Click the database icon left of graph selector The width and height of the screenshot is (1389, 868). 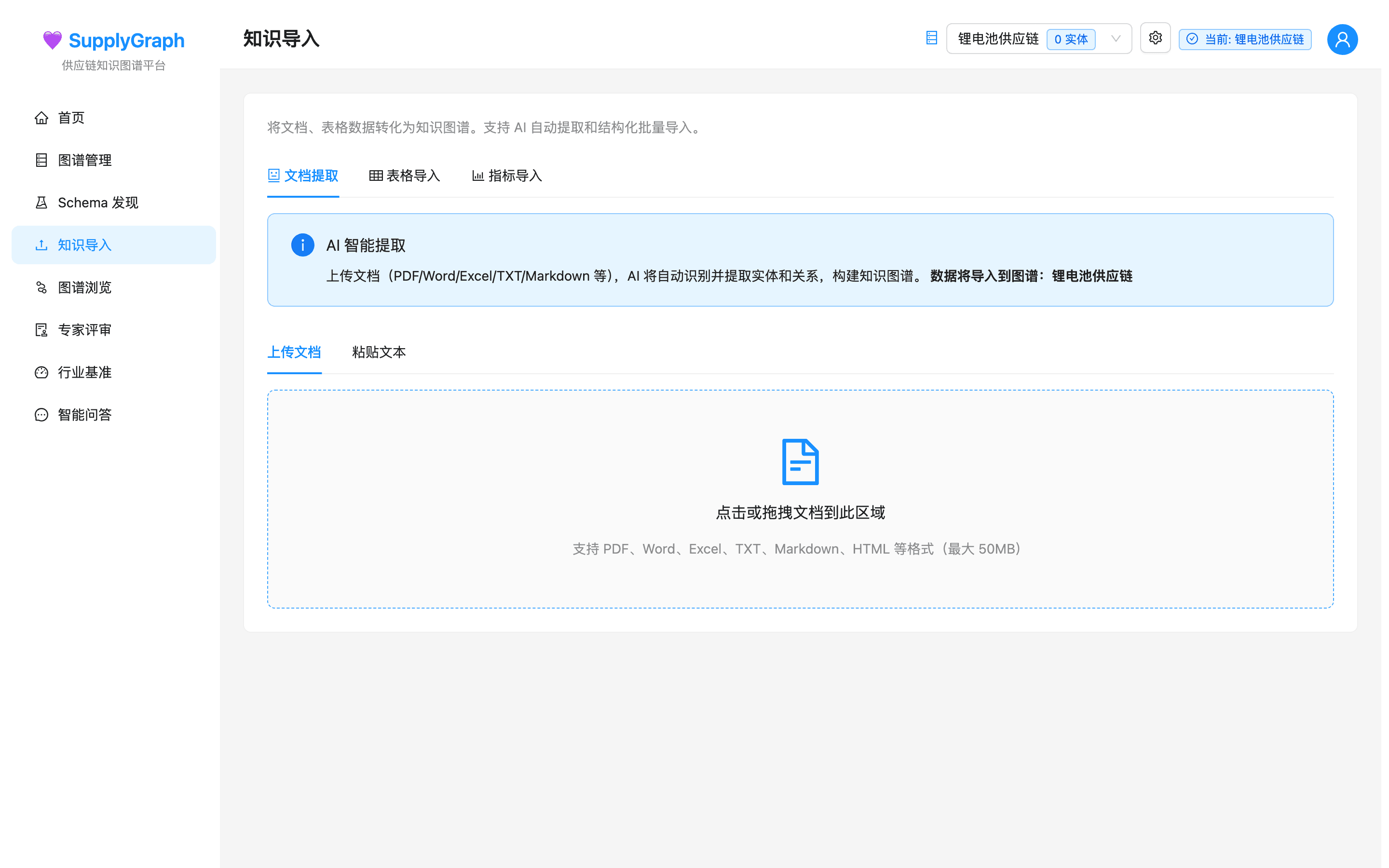coord(932,38)
